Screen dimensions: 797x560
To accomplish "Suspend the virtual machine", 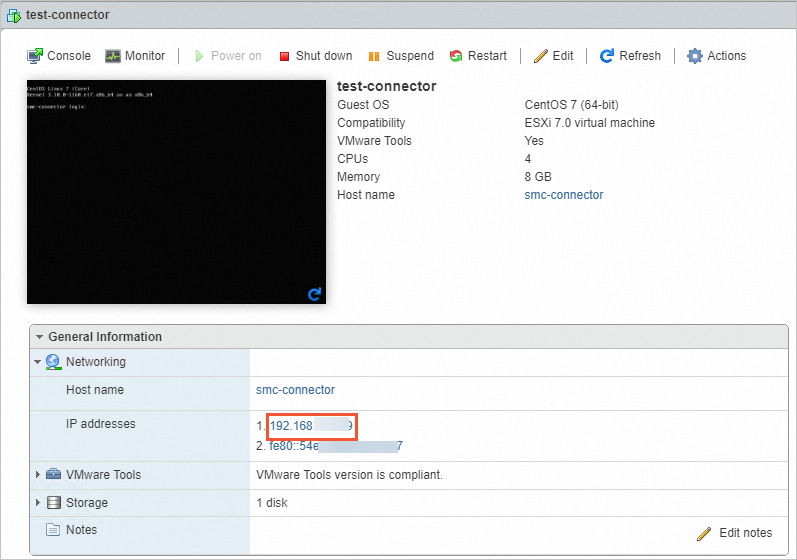I will pos(401,56).
